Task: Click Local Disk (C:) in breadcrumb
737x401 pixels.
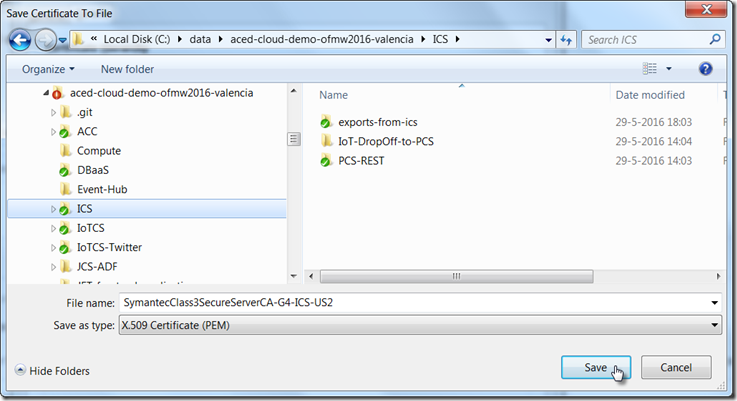Action: [x=137, y=39]
